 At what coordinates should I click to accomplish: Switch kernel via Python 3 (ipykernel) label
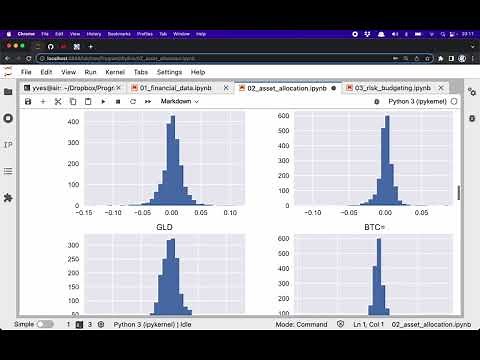417,101
